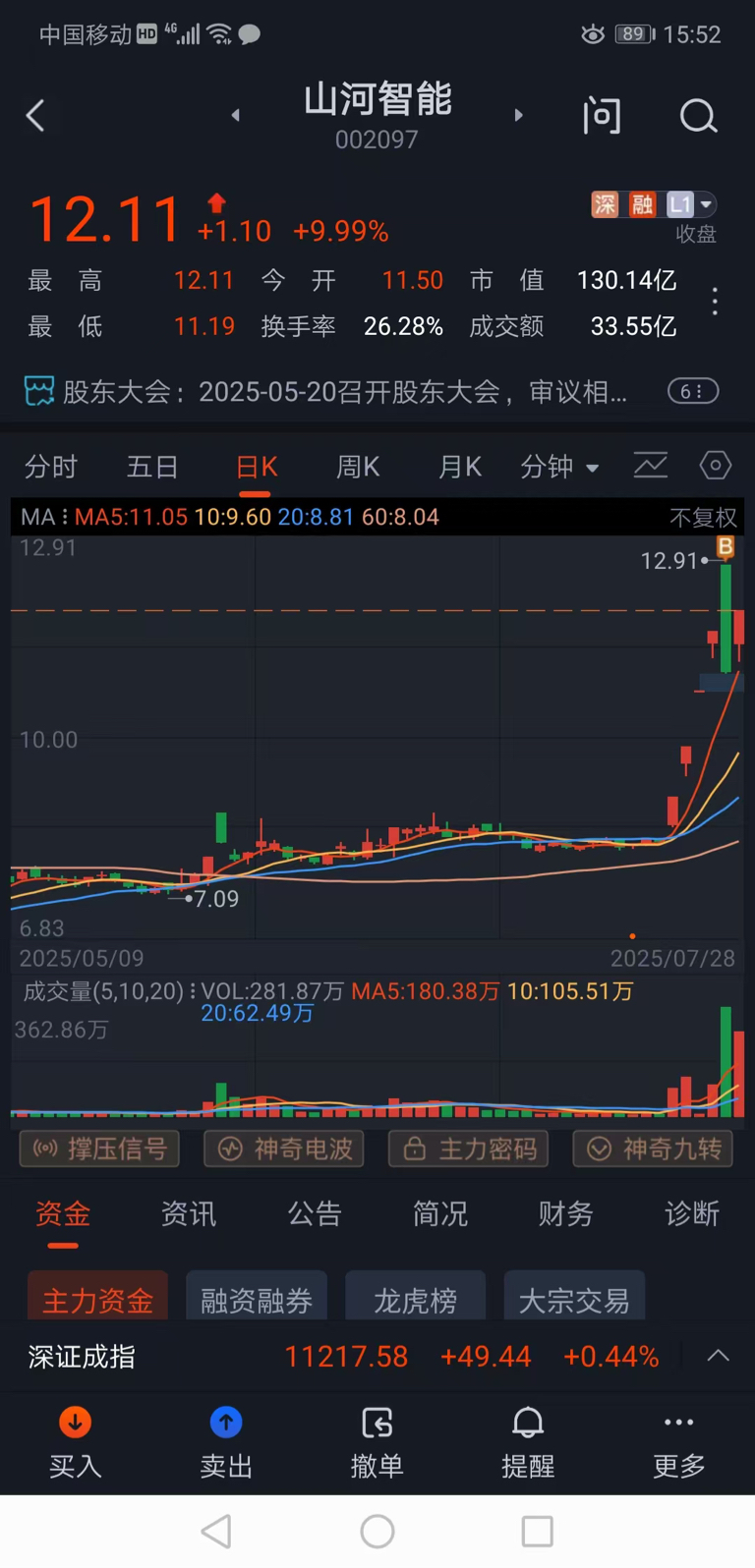The image size is (755, 1568).
Task: Open 分钟 interval dropdown
Action: click(559, 467)
